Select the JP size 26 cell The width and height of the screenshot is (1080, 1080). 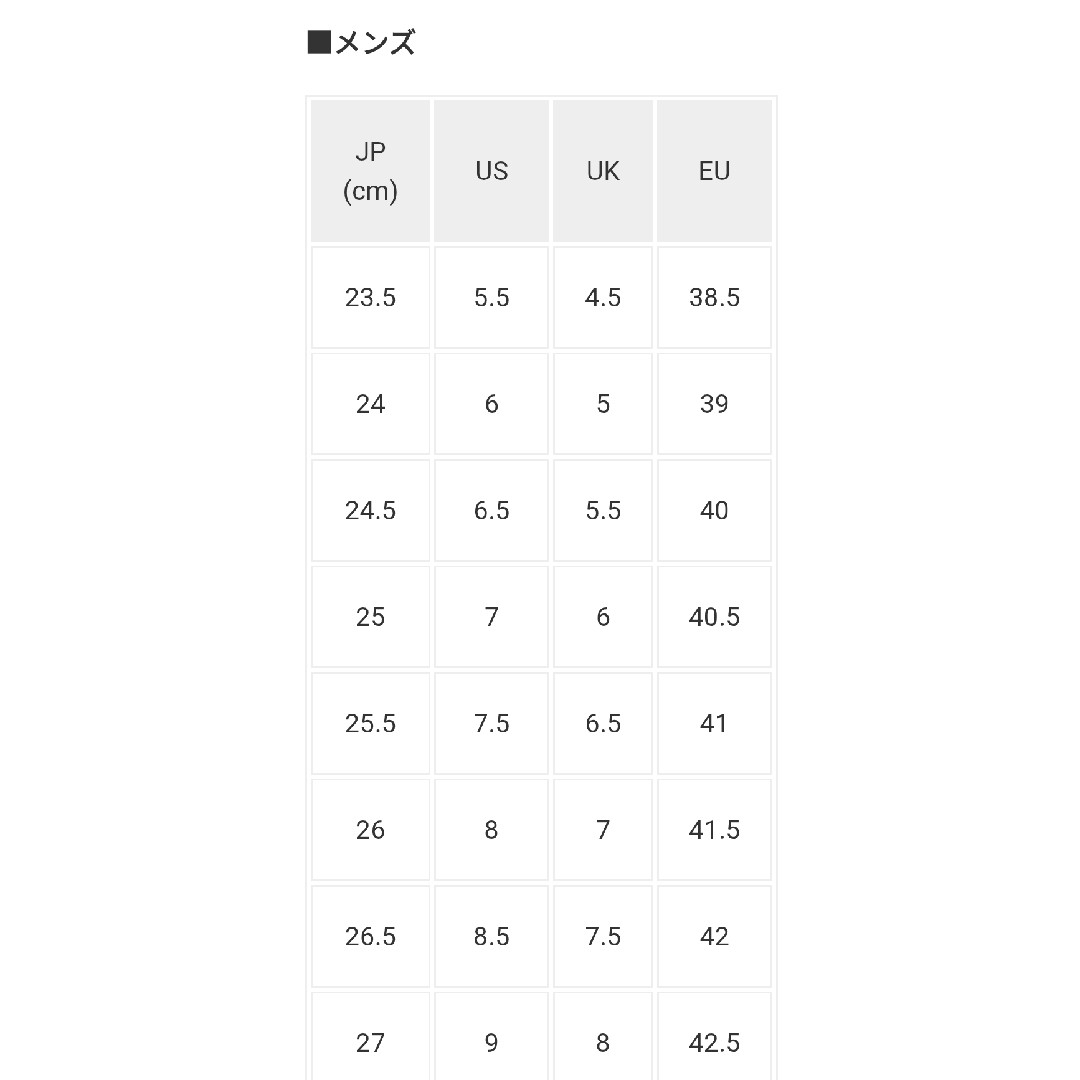tap(371, 830)
